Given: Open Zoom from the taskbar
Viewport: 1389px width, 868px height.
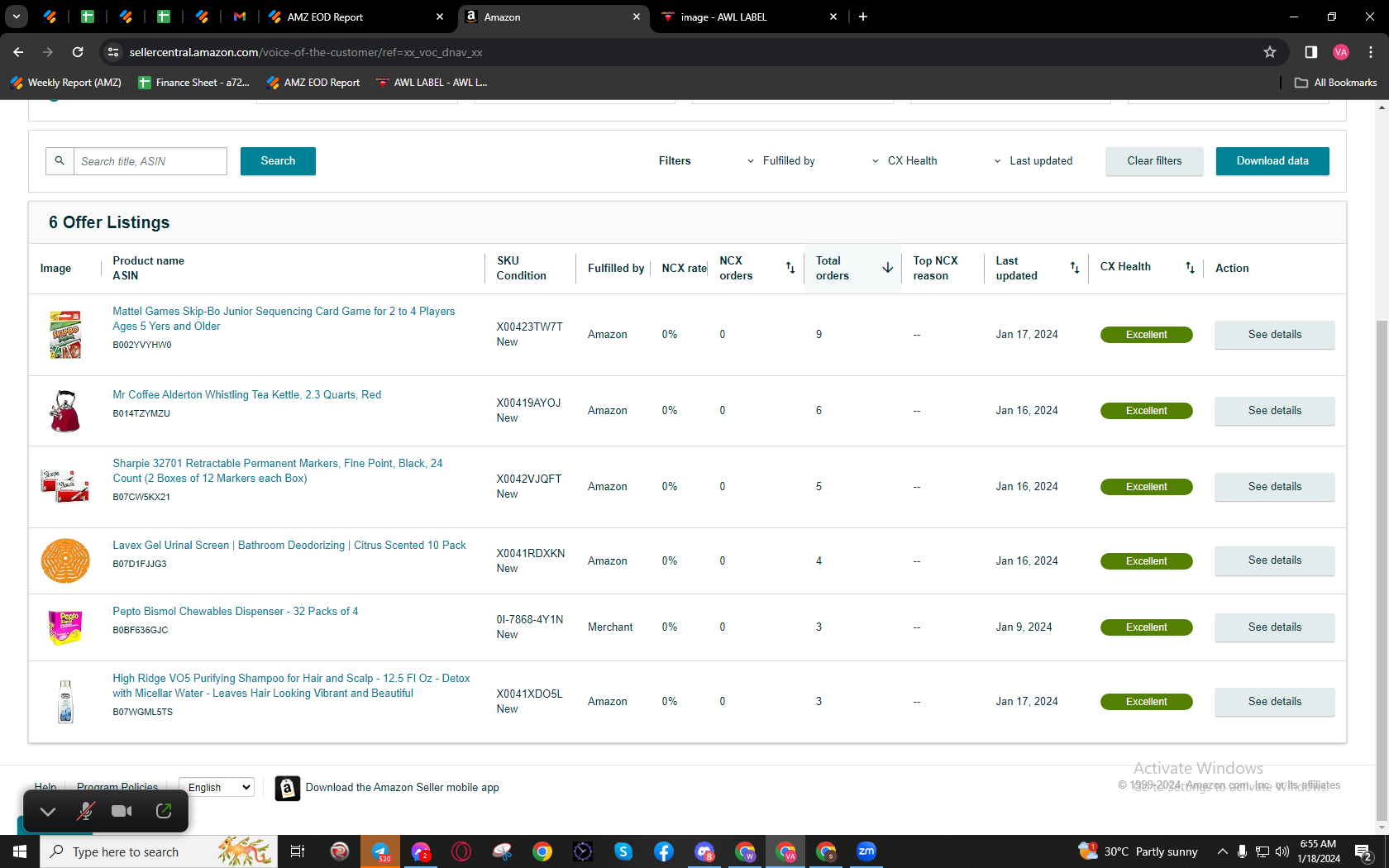Looking at the screenshot, I should [866, 851].
